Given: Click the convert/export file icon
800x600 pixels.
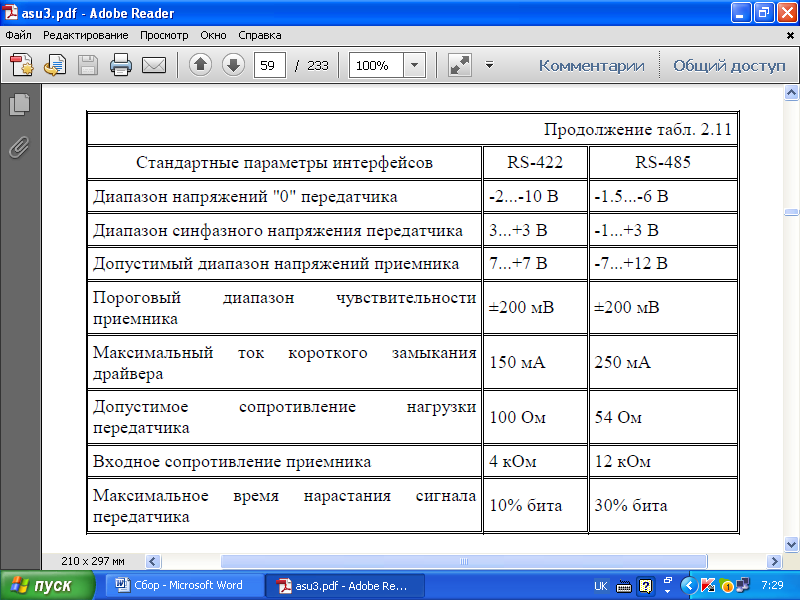Looking at the screenshot, I should point(55,65).
